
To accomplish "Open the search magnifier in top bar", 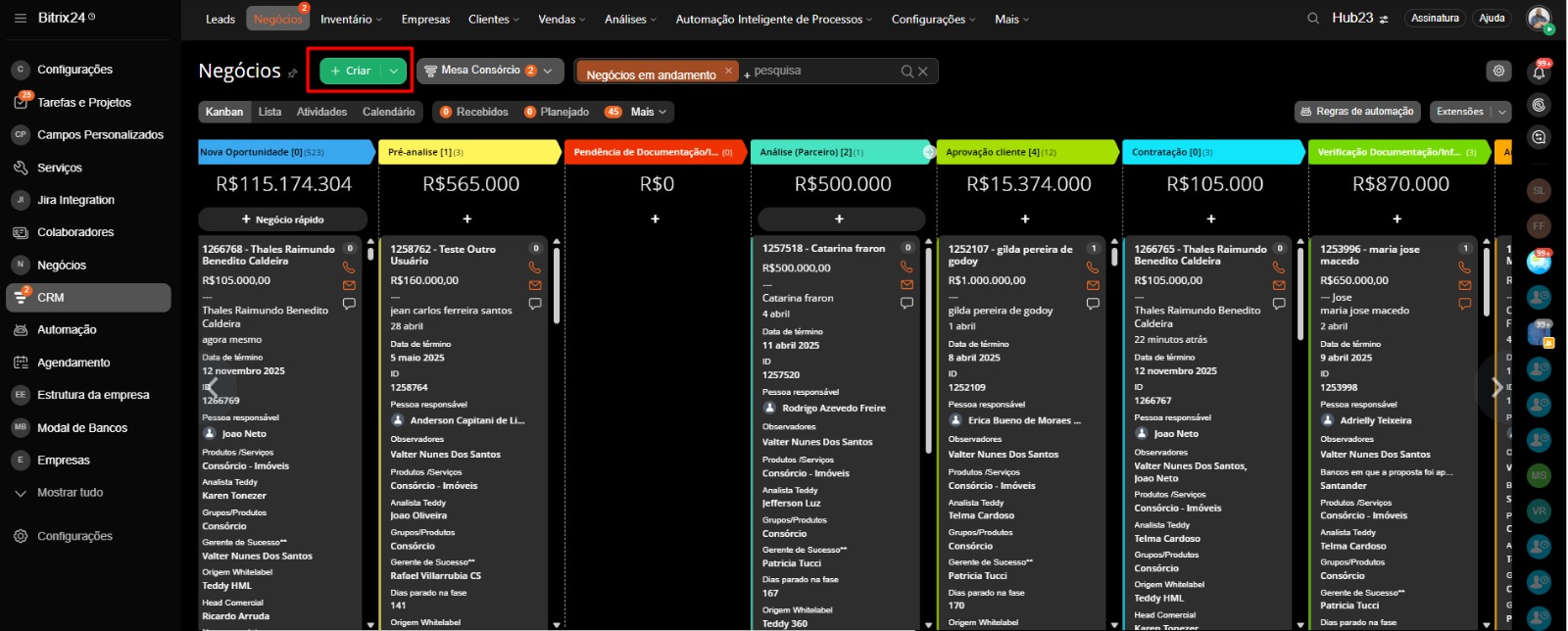I will (1313, 19).
